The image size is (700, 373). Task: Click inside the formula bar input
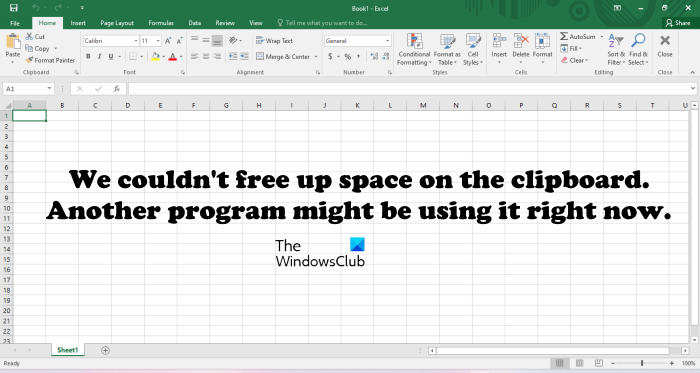408,89
